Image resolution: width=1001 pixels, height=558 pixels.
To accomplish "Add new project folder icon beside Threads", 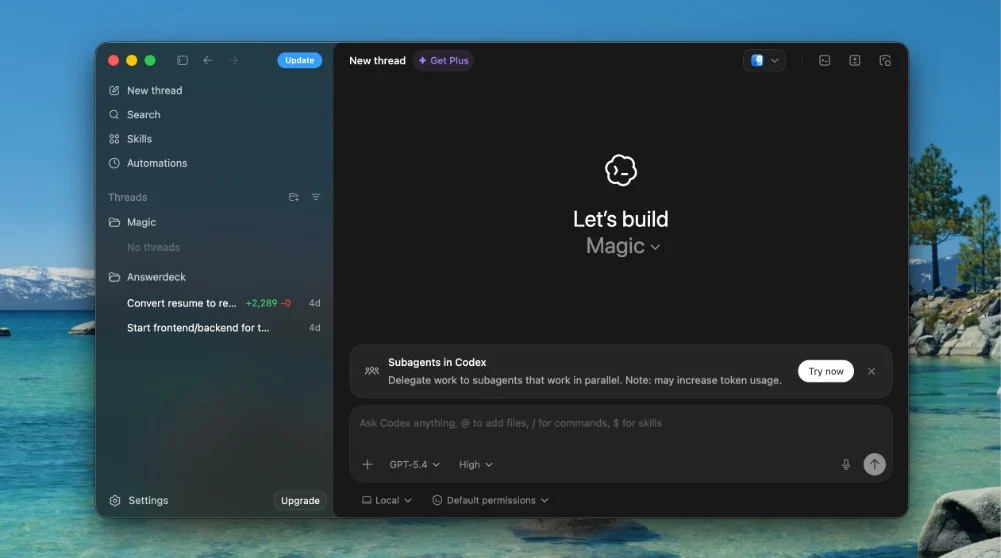I will 294,197.
